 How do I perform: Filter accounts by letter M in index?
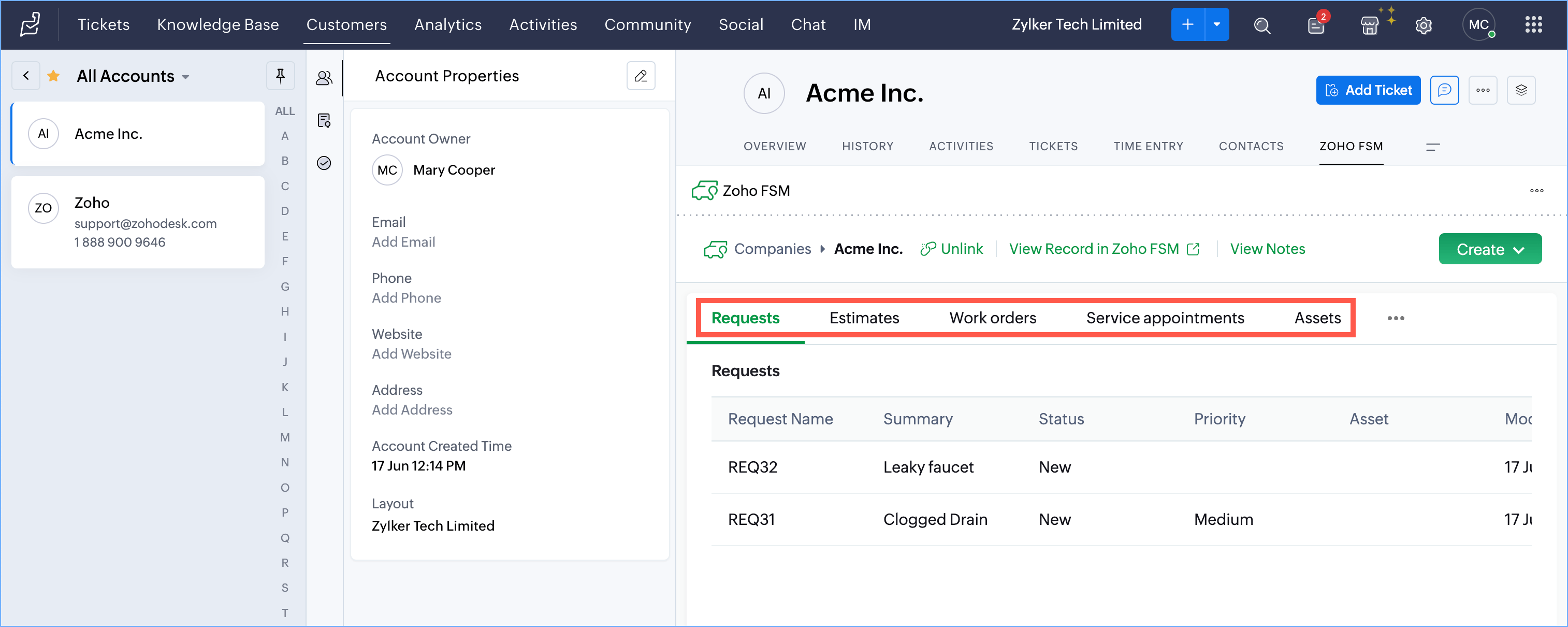point(284,437)
